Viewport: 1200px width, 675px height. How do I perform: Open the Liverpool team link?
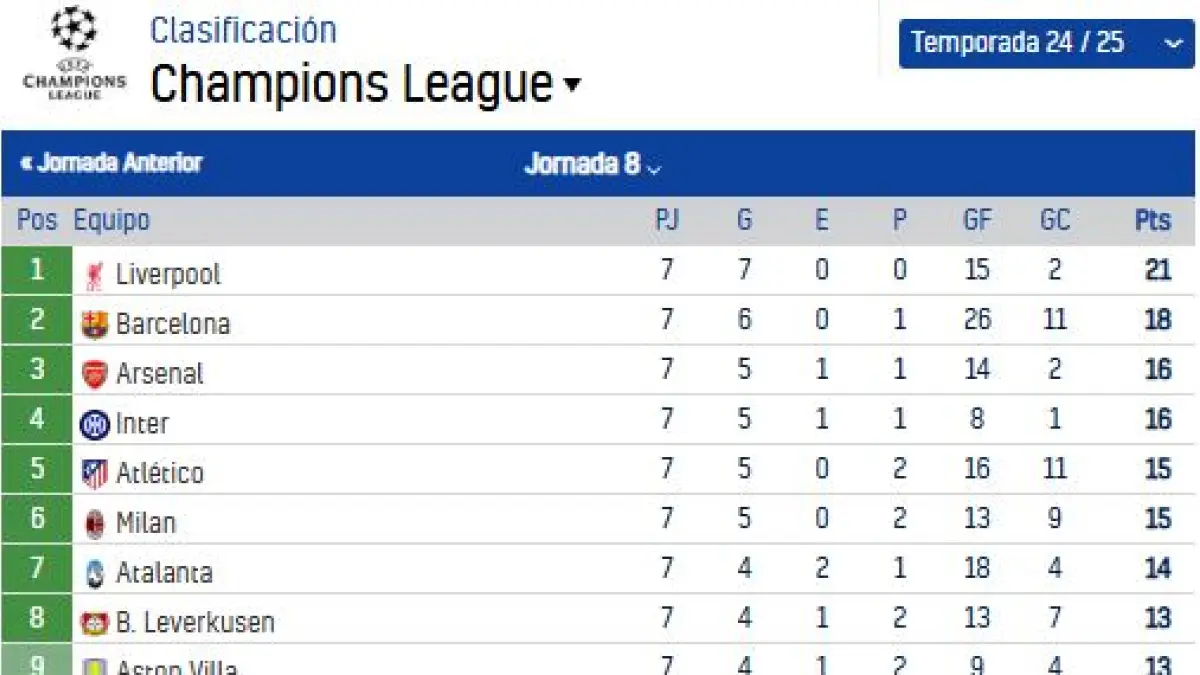[168, 275]
